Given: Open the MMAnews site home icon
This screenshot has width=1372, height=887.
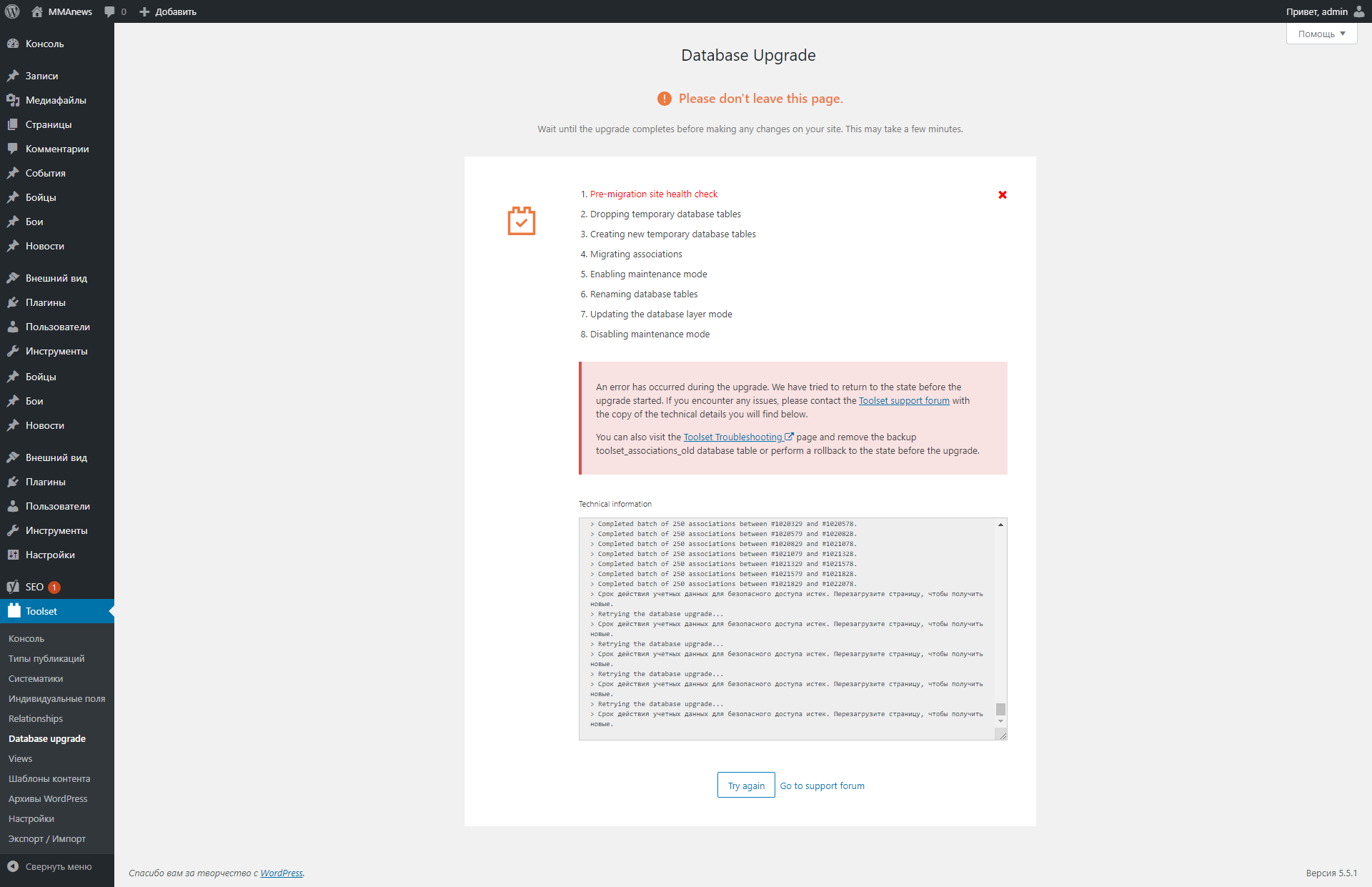Looking at the screenshot, I should (x=37, y=11).
